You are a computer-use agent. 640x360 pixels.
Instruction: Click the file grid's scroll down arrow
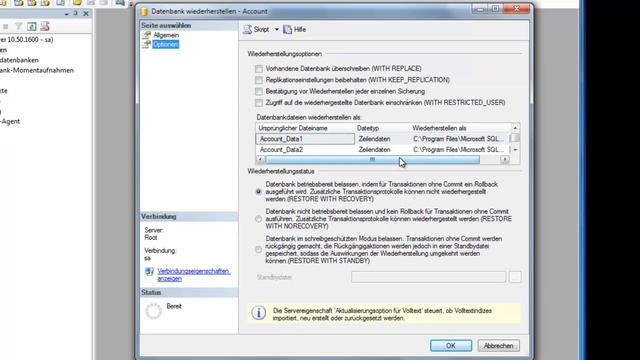click(515, 150)
